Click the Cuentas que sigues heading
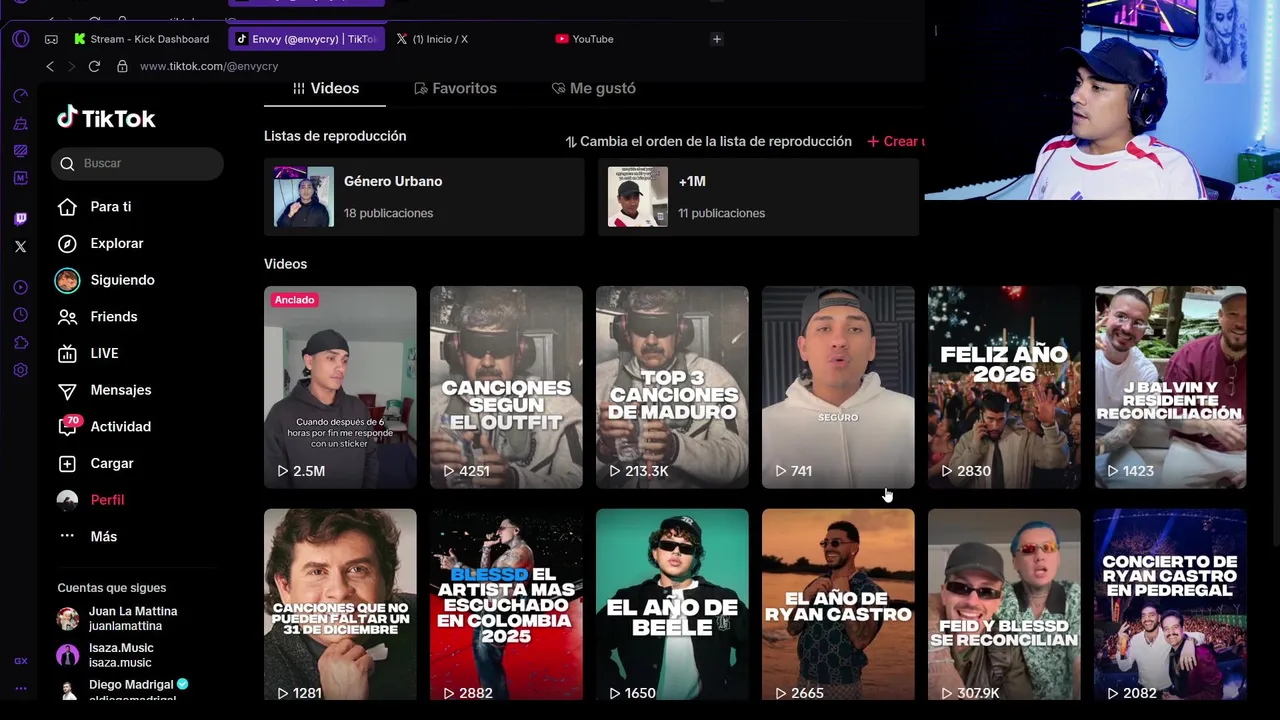The image size is (1280, 720). 112,588
